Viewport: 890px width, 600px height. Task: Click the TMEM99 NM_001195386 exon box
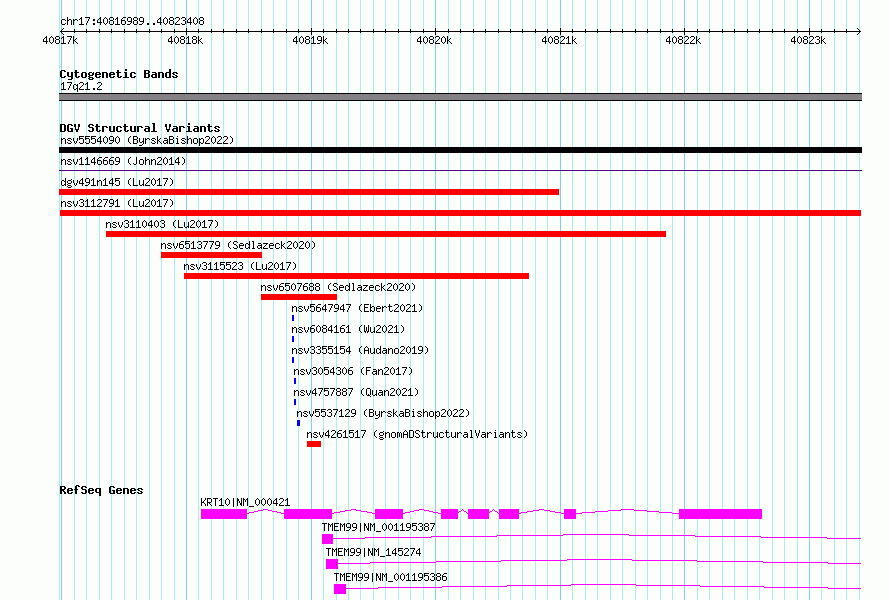pyautogui.click(x=340, y=589)
